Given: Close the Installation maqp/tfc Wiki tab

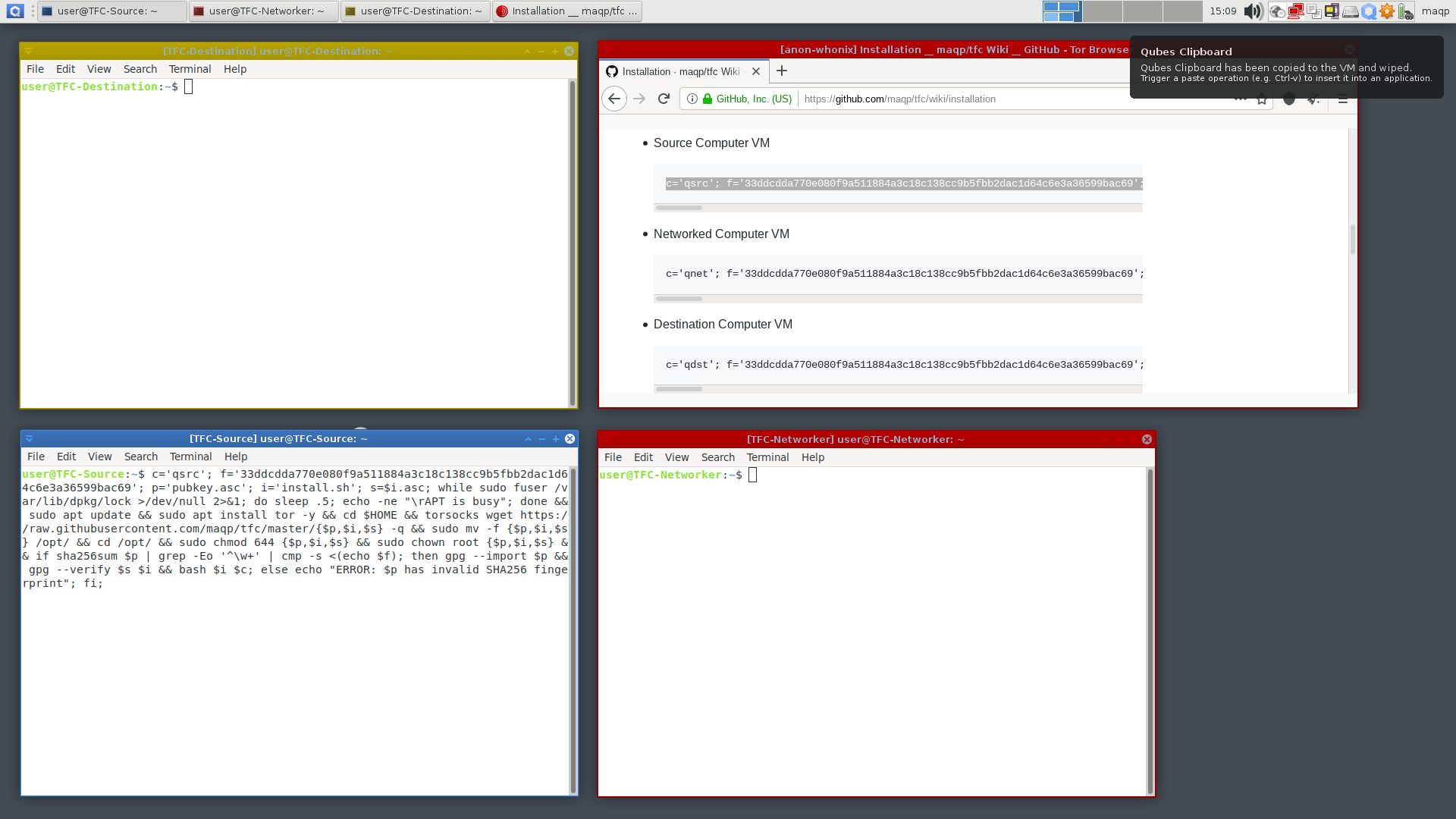Looking at the screenshot, I should click(x=755, y=71).
